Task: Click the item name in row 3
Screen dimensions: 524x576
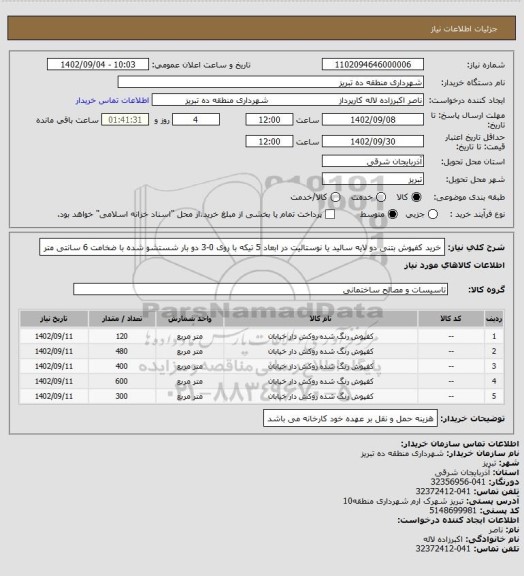Action: (x=320, y=366)
